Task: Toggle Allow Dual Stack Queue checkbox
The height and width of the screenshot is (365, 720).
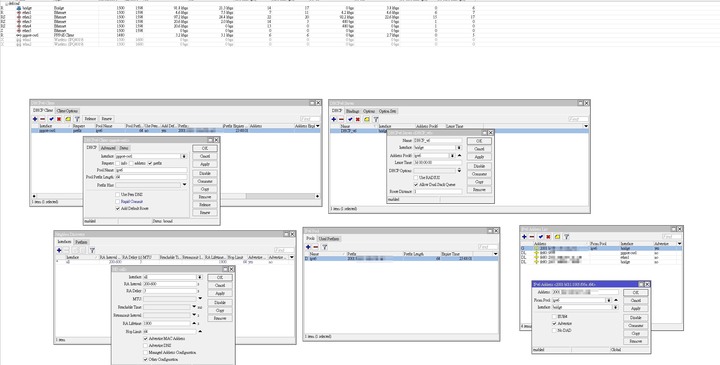Action: [416, 185]
